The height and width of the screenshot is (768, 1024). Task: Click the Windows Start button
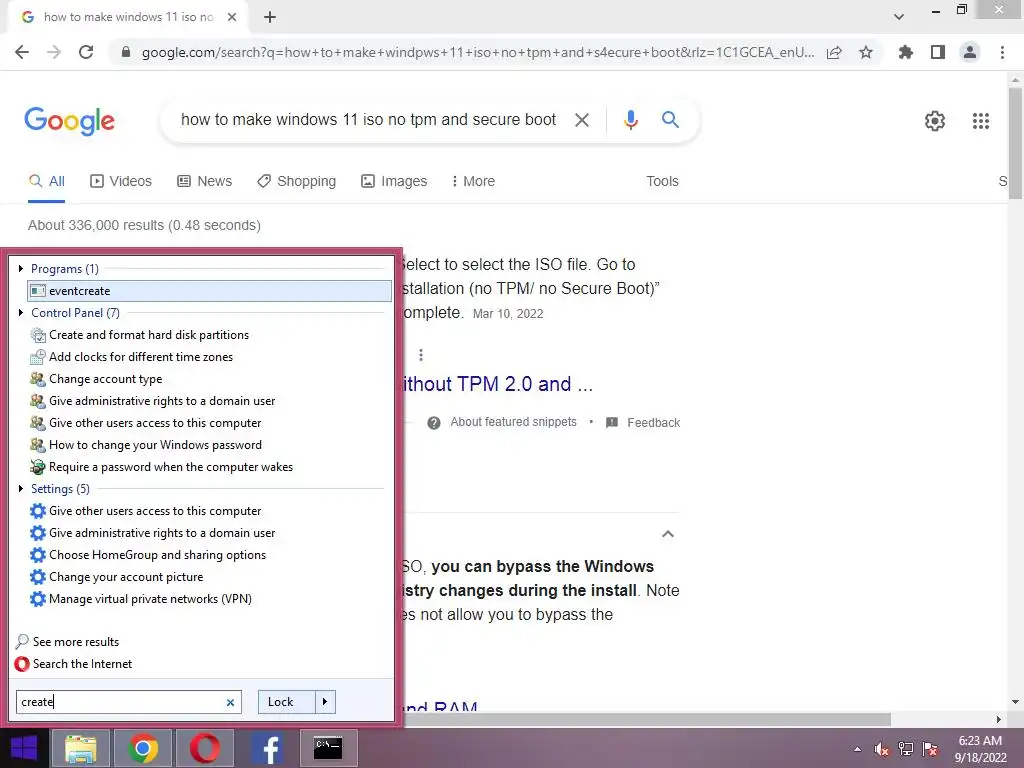24,748
